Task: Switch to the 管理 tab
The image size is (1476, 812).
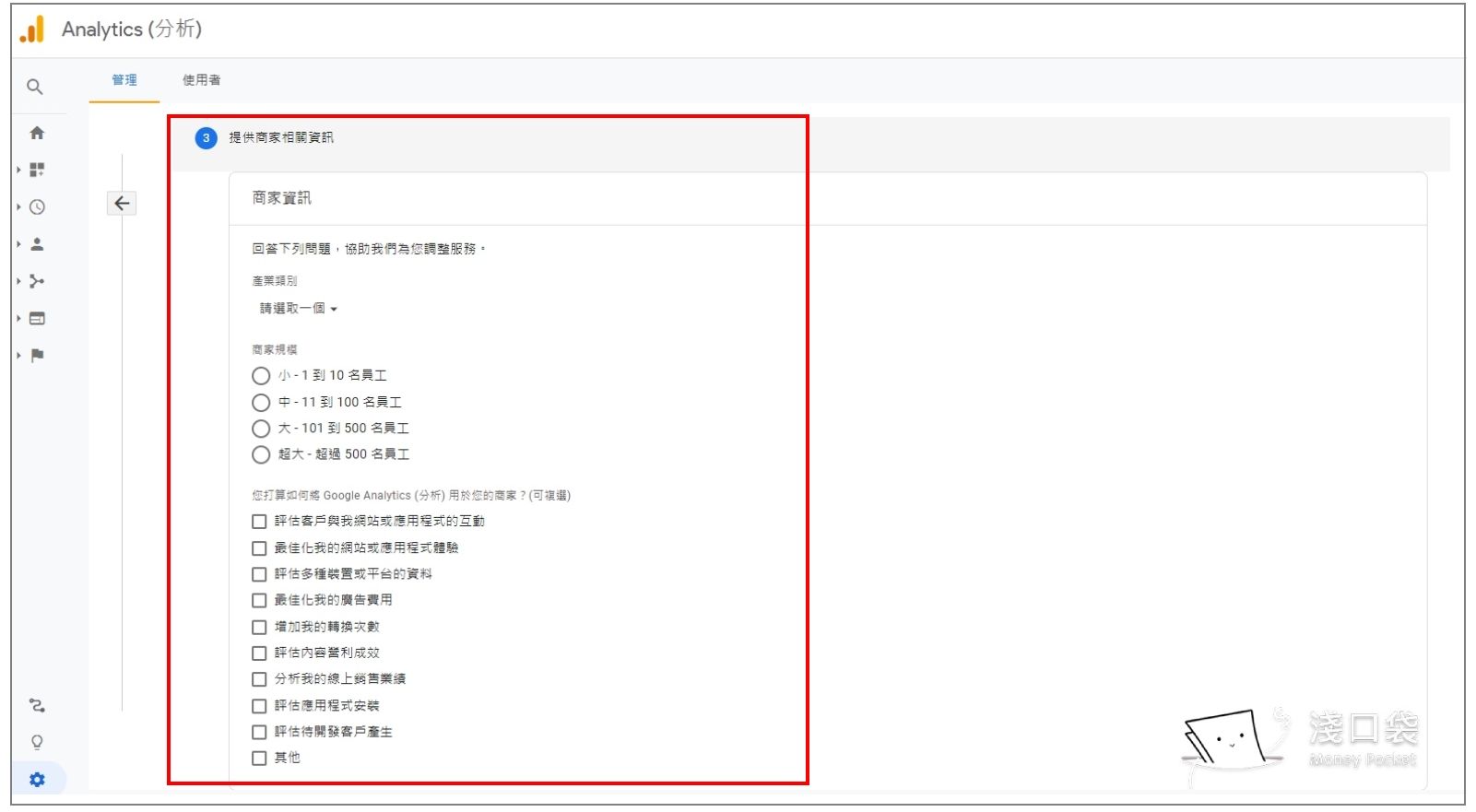Action: pyautogui.click(x=124, y=80)
